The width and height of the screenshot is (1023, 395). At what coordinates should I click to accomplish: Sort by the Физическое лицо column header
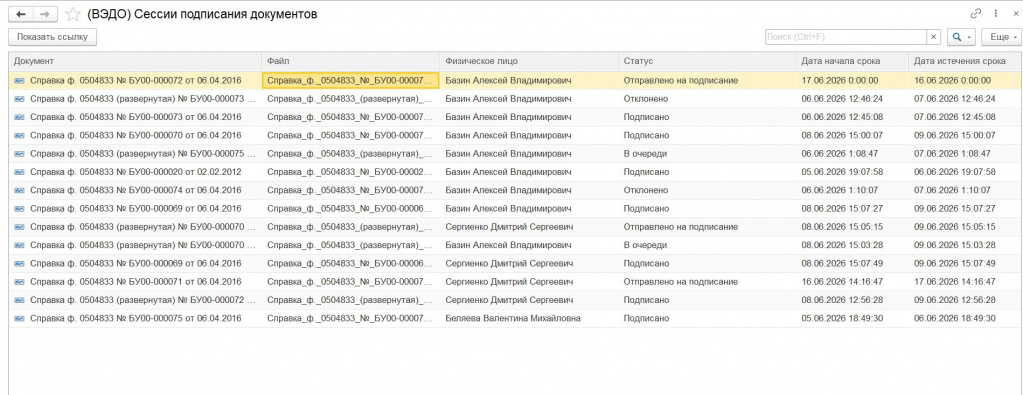click(529, 61)
